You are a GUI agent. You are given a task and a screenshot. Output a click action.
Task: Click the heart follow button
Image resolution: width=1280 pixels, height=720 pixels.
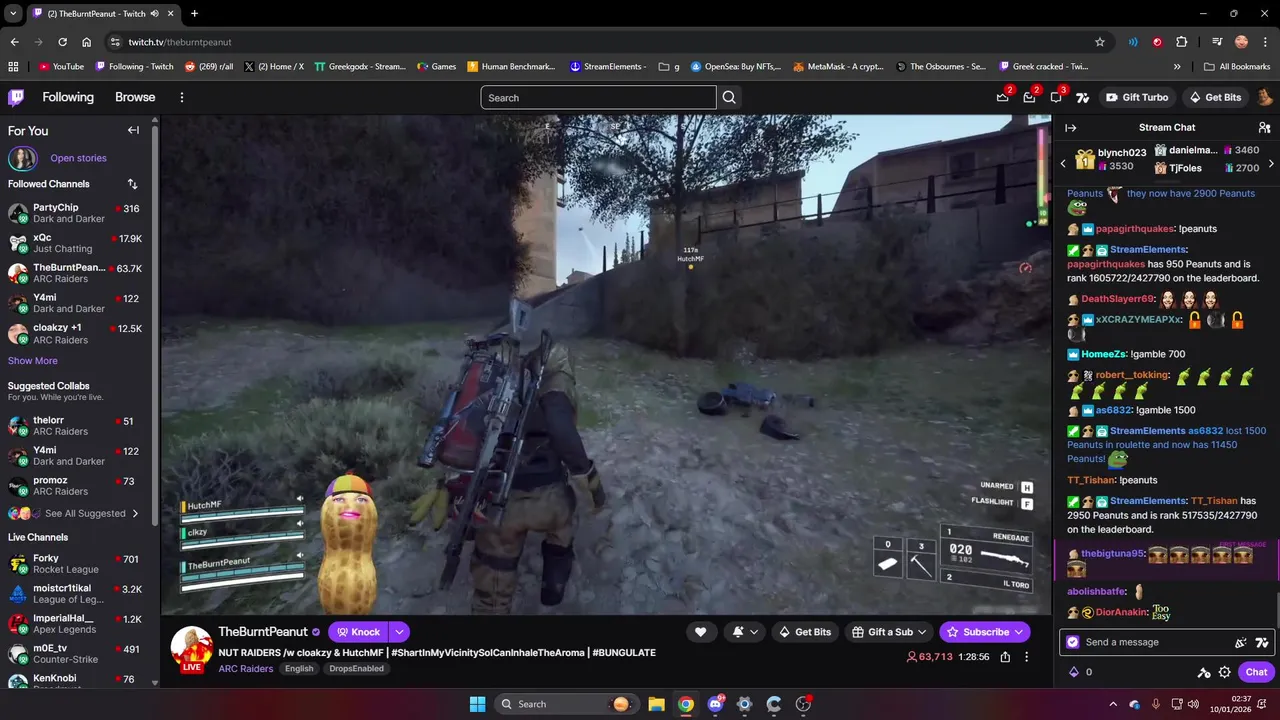[x=700, y=632]
